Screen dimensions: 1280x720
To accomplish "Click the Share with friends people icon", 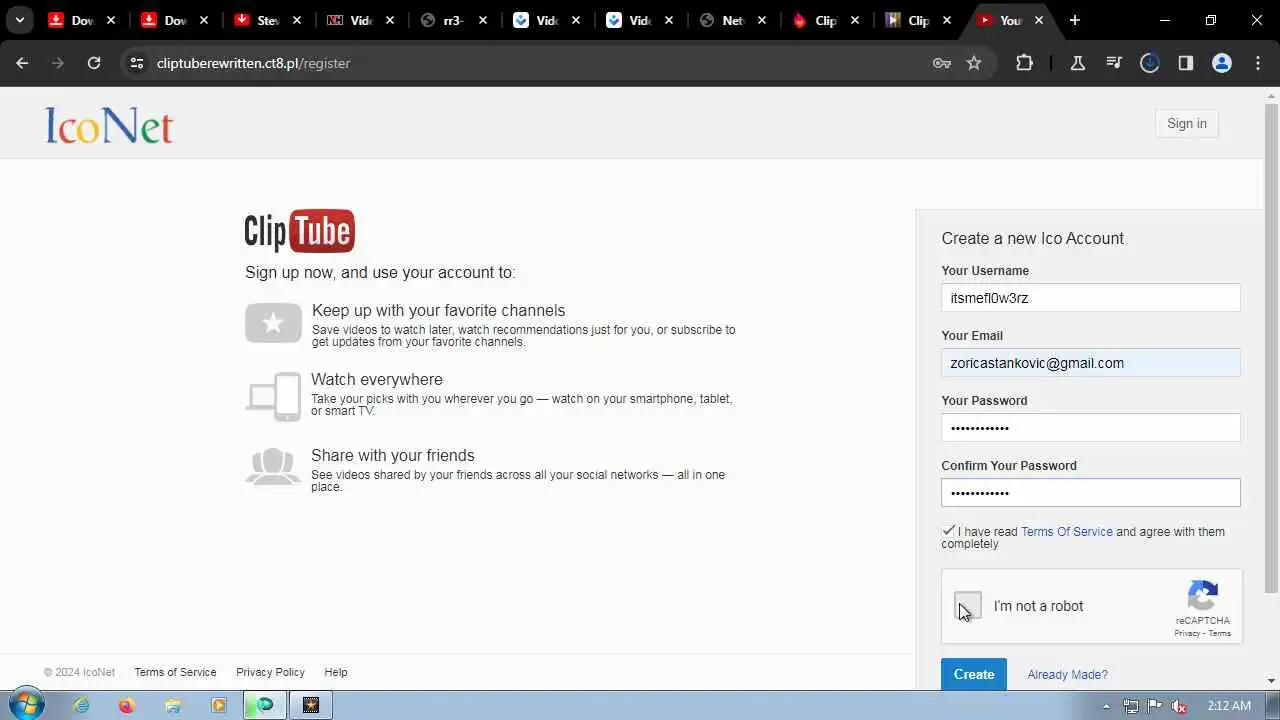I will [273, 467].
